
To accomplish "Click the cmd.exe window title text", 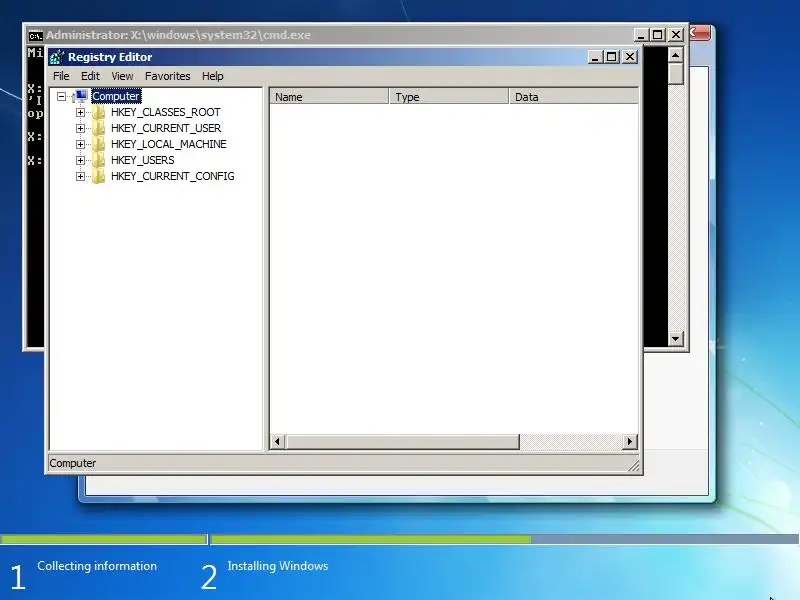I will 179,35.
